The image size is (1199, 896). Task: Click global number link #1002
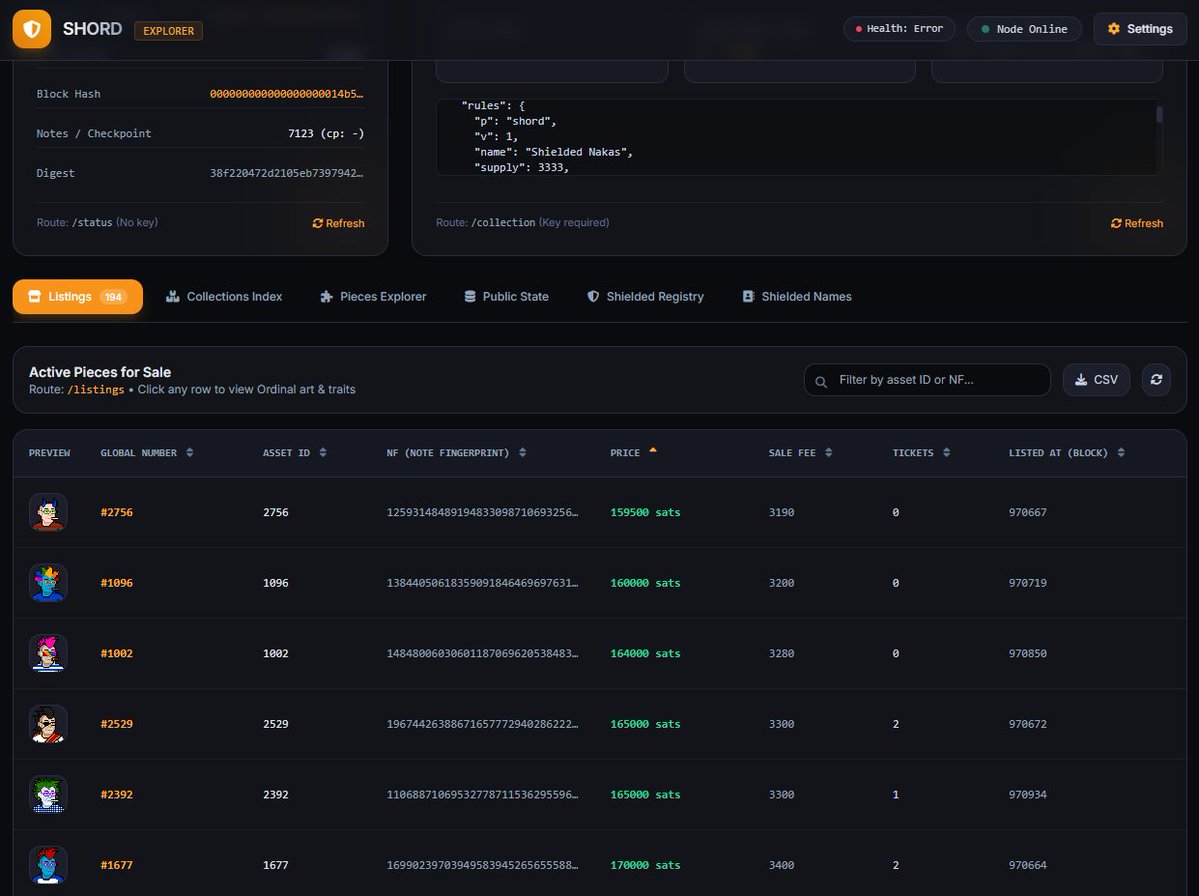point(116,653)
